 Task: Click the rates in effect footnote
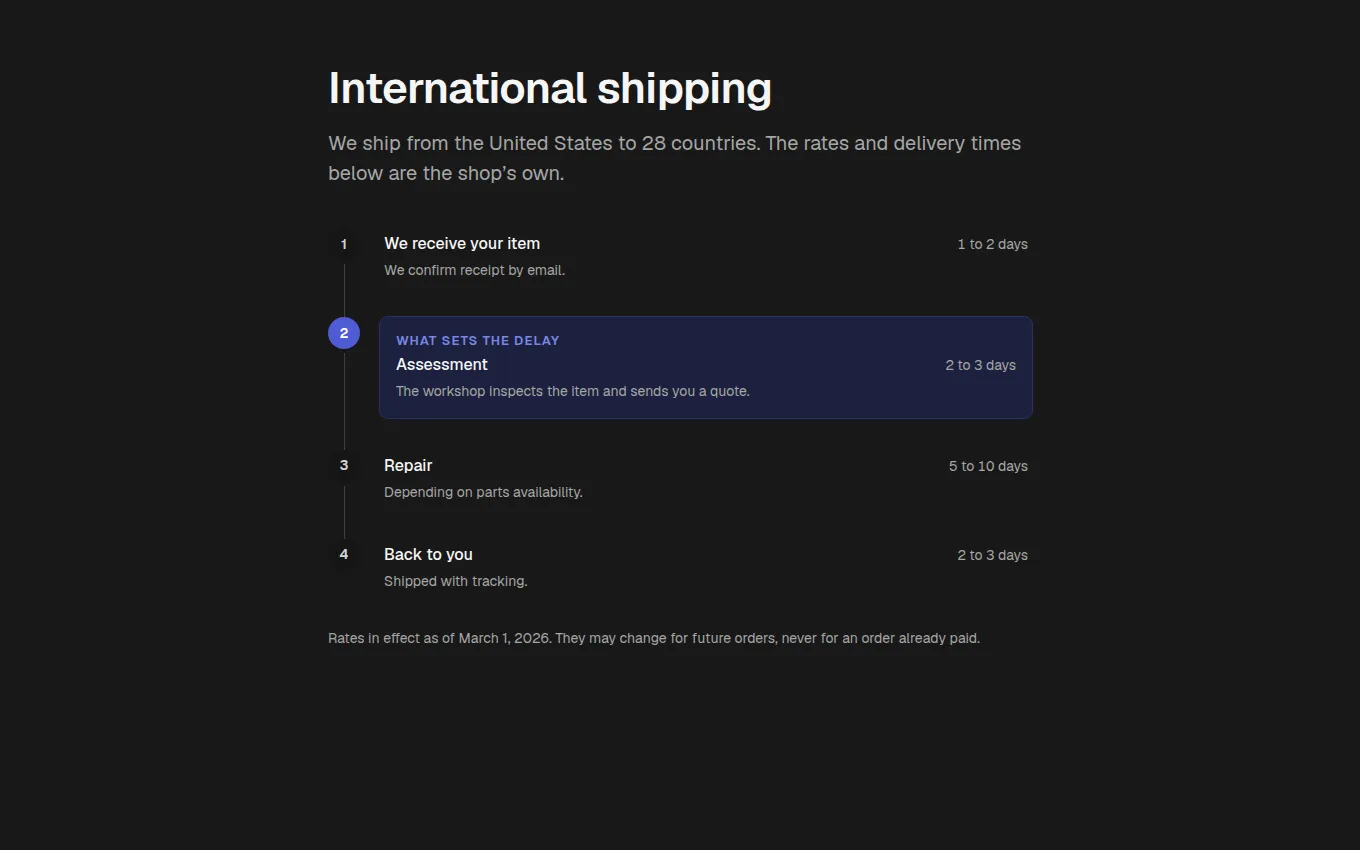pos(654,639)
